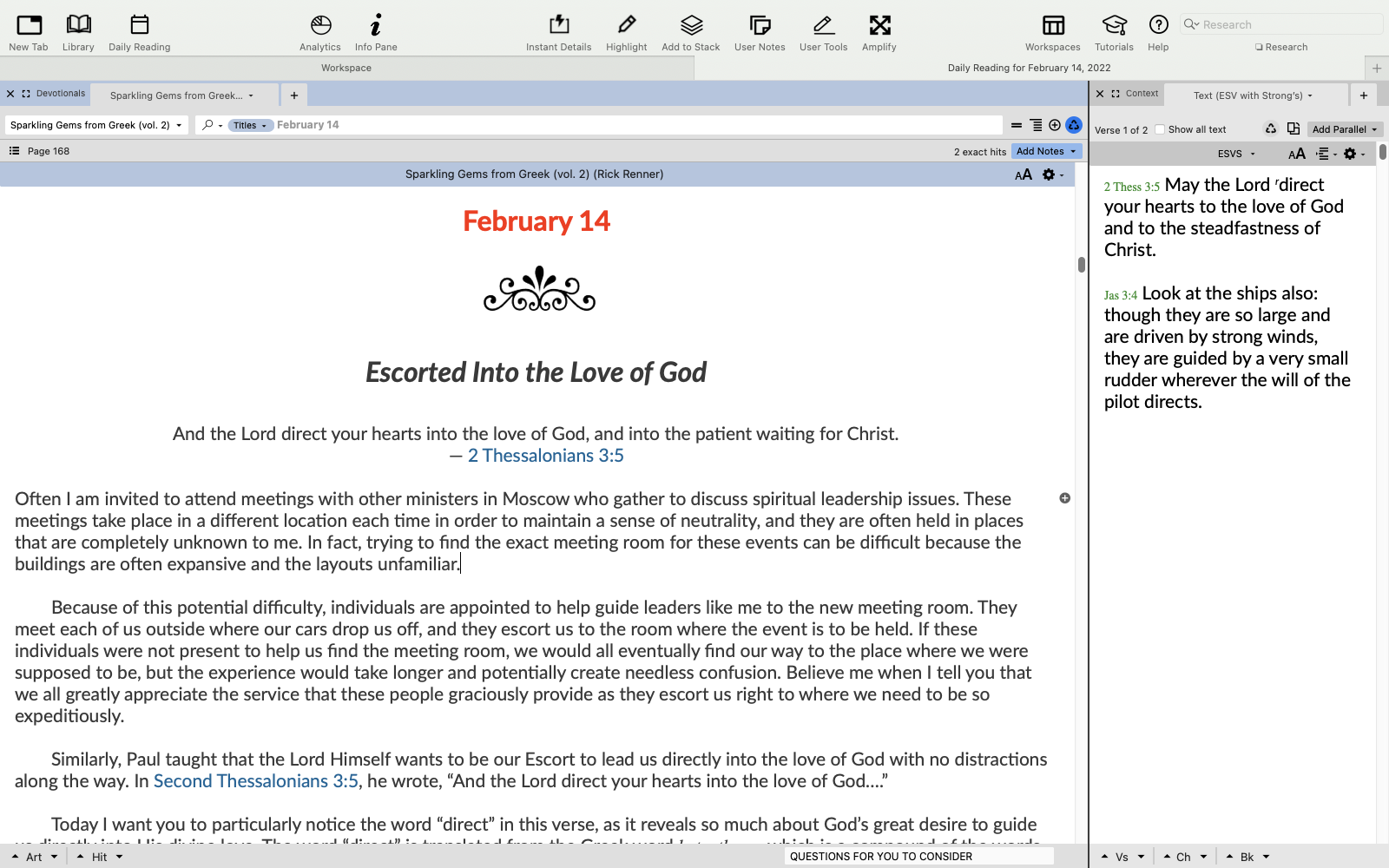Click the circled plus search options icon

click(1055, 125)
